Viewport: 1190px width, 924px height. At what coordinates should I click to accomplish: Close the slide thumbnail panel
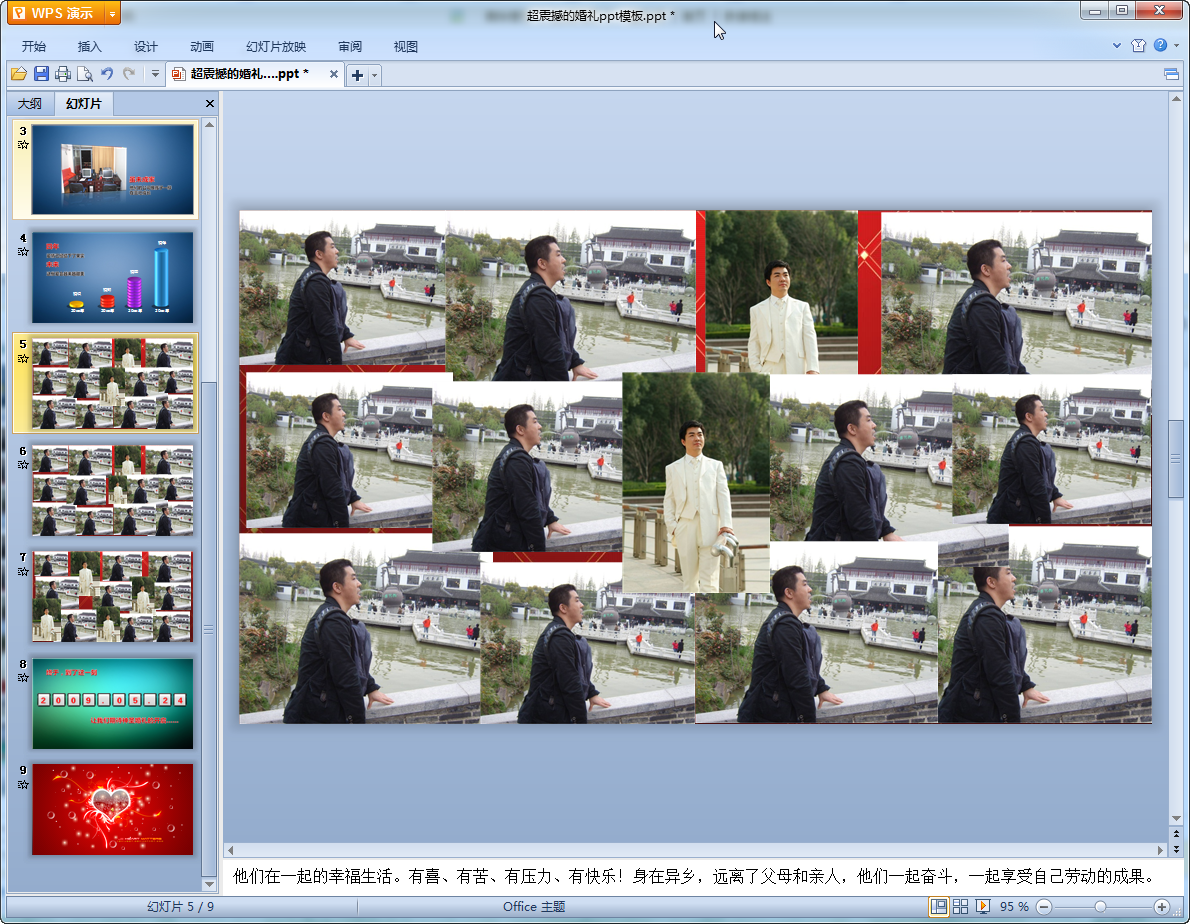pyautogui.click(x=209, y=103)
